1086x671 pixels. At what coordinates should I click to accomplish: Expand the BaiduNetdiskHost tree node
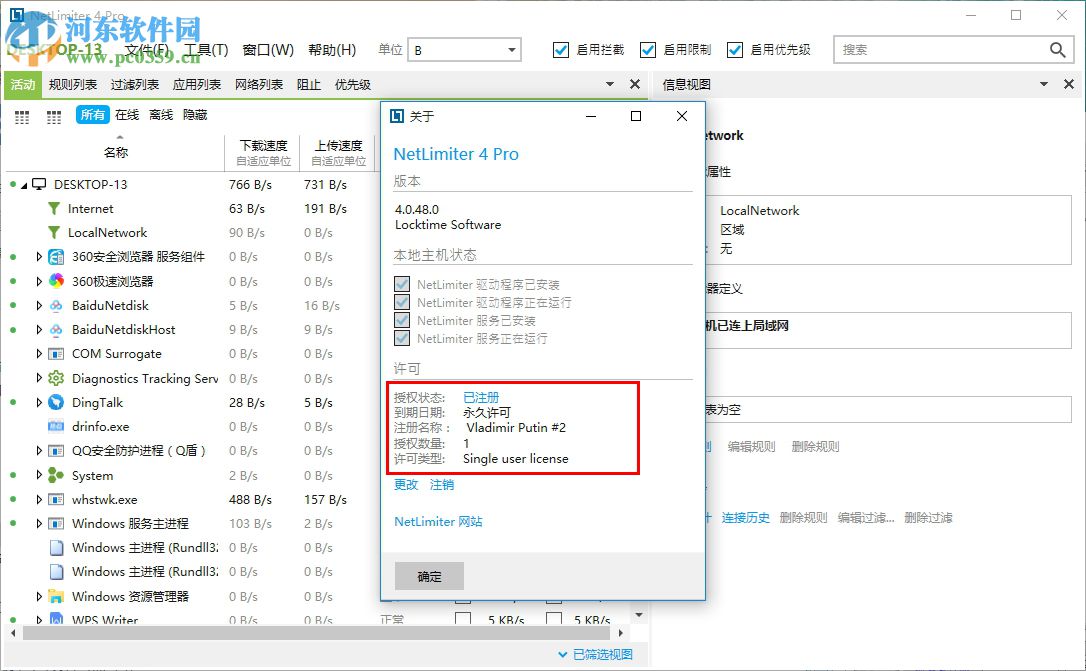coord(38,329)
